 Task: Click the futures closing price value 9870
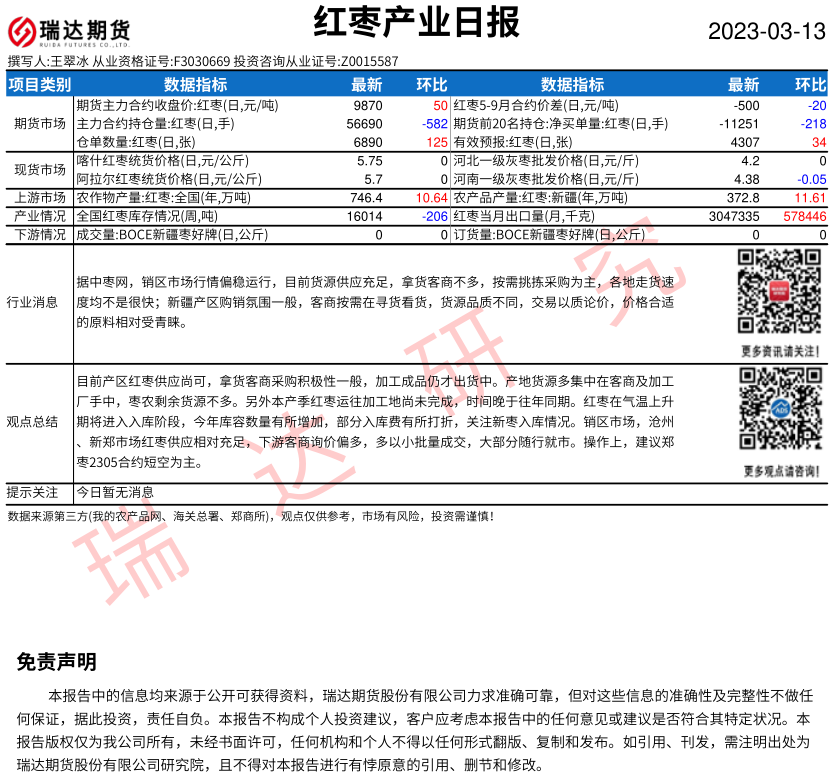(x=367, y=105)
